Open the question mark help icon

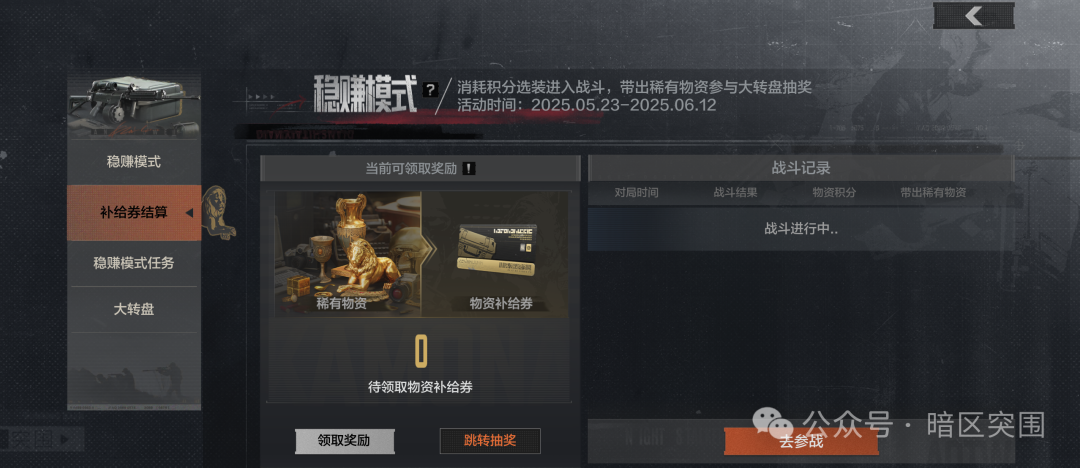pos(430,89)
